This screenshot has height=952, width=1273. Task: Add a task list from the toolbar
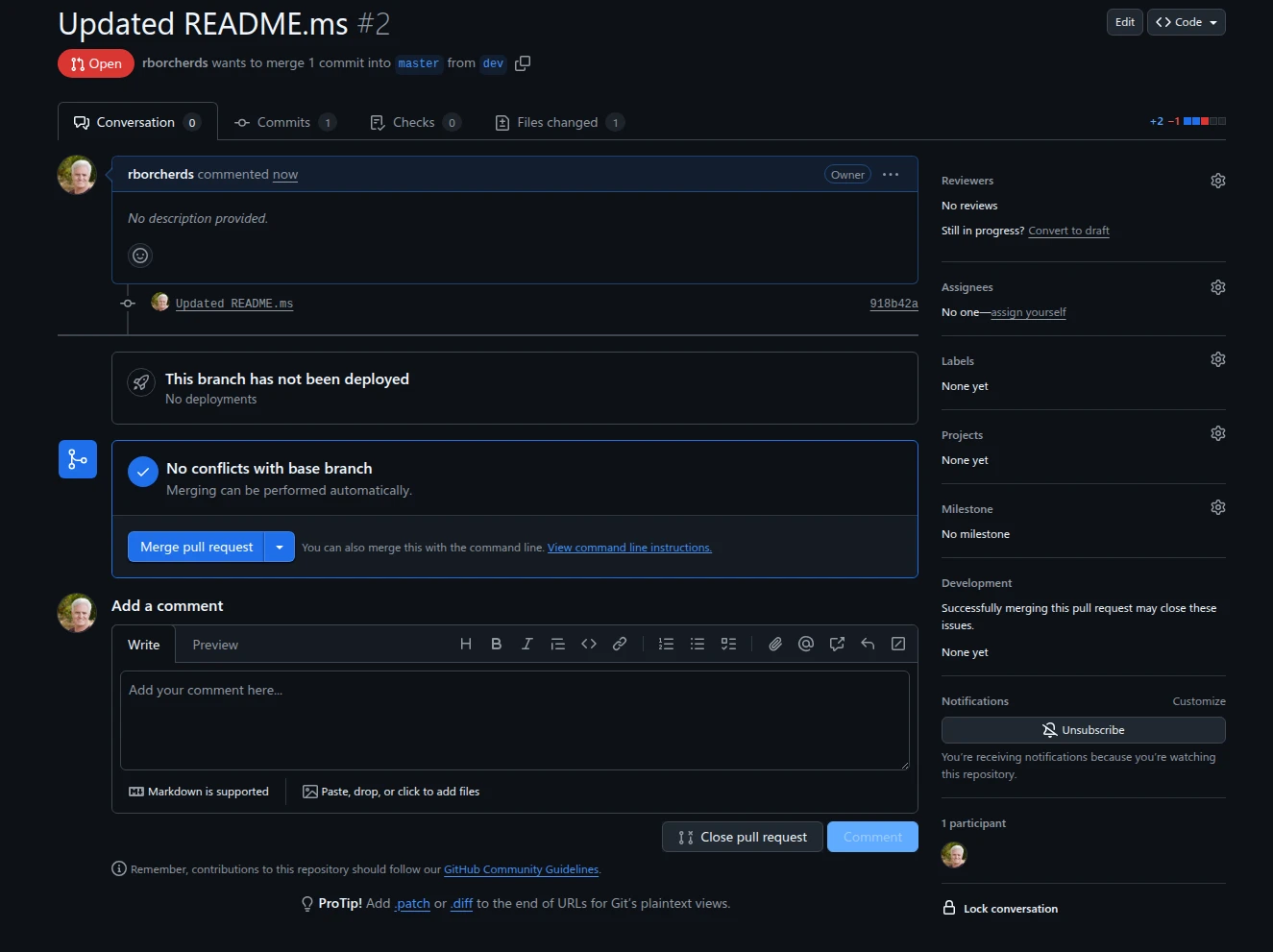(728, 644)
